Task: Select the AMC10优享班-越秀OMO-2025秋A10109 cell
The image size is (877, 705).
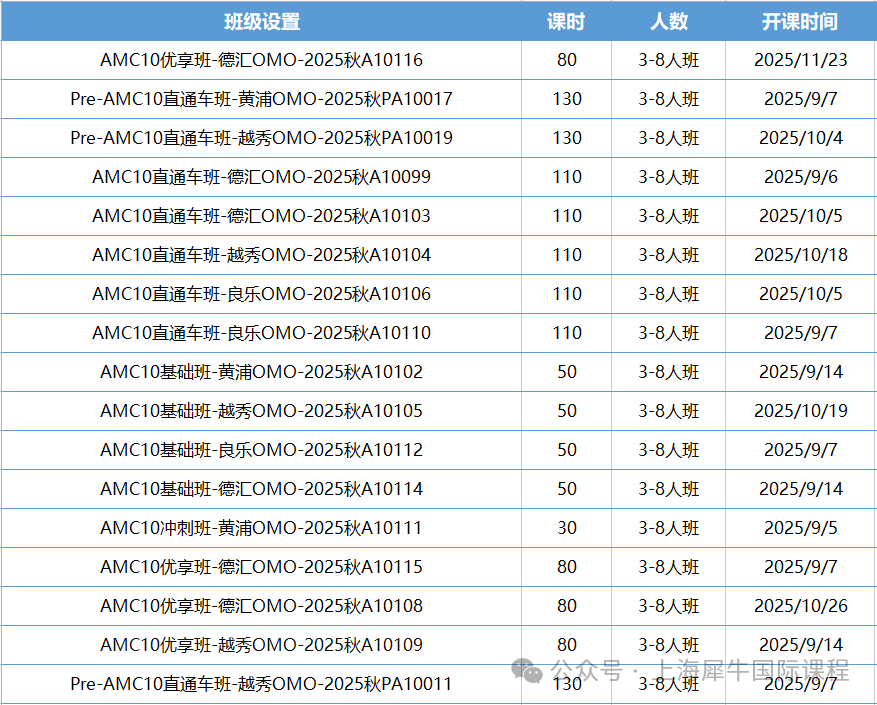Action: tap(261, 645)
